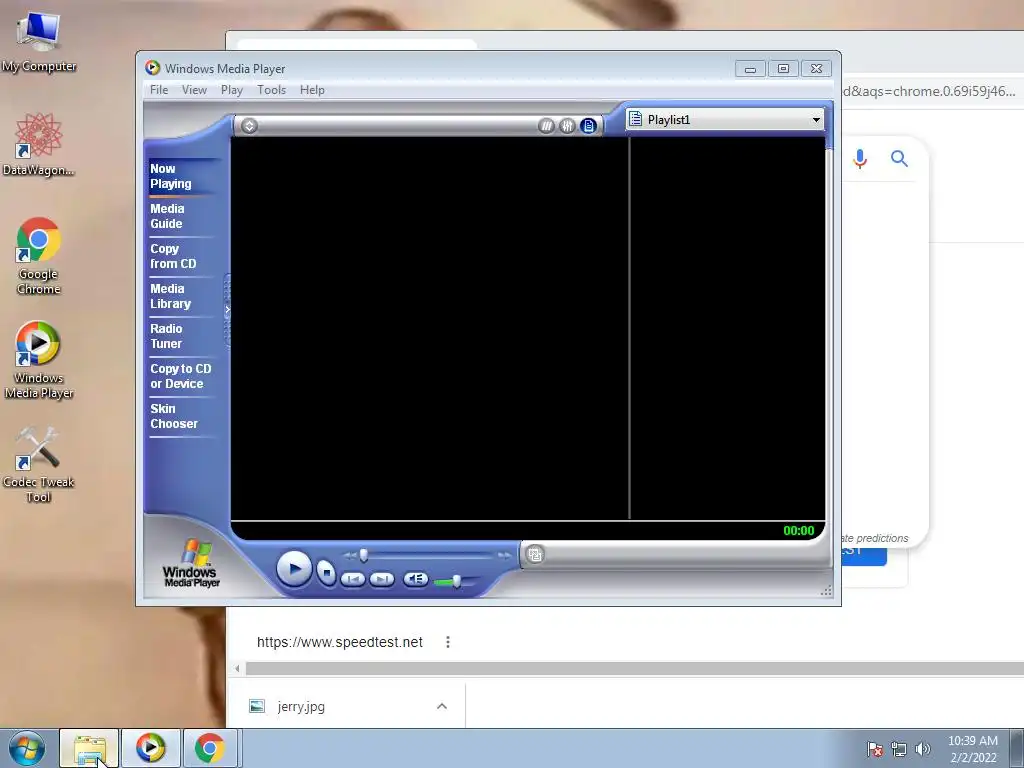The width and height of the screenshot is (1024, 768).
Task: Expand the jerry.jpg download options chevron
Action: 442,706
